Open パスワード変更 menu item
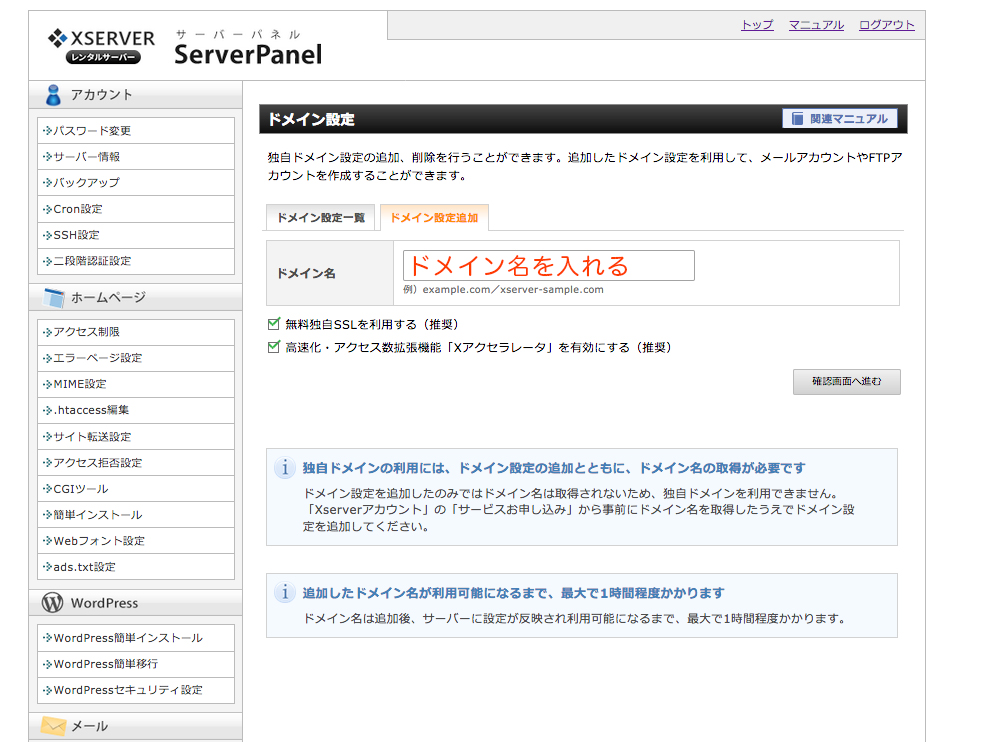The height and width of the screenshot is (742, 990). click(x=136, y=131)
